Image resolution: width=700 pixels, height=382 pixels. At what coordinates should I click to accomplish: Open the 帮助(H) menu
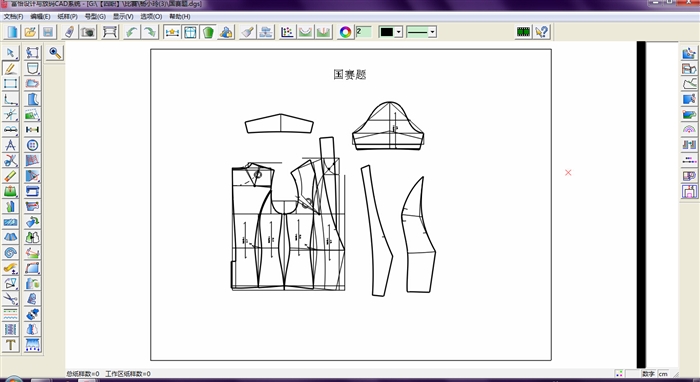tap(179, 17)
